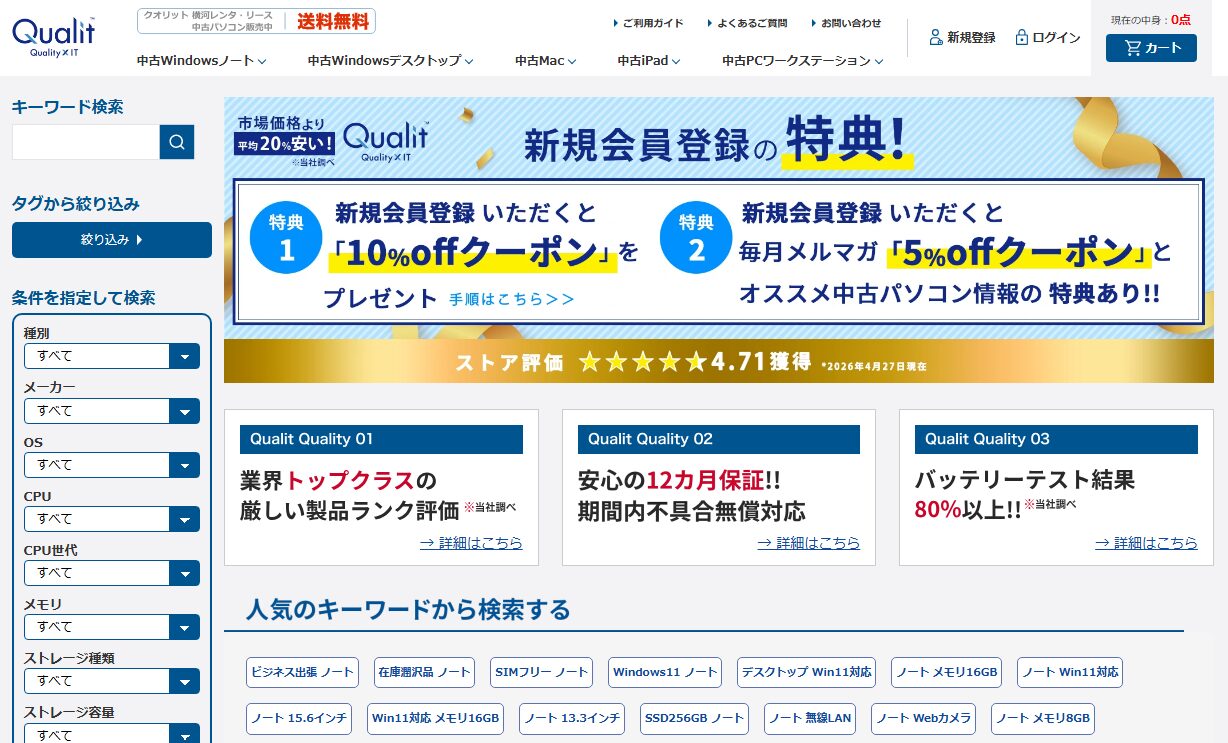Select the ノート Win11対応 keyword tag

[1070, 672]
